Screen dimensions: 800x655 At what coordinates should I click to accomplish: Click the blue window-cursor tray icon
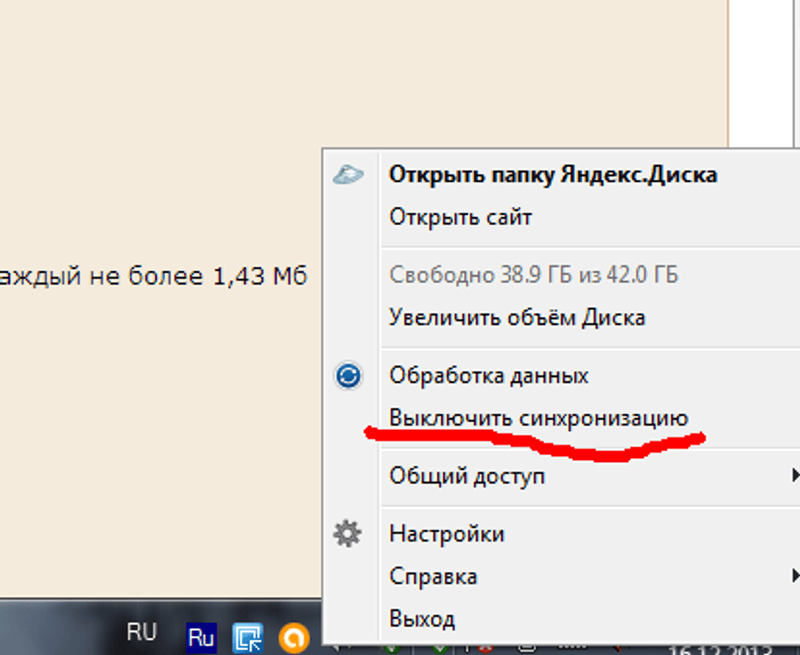248,638
